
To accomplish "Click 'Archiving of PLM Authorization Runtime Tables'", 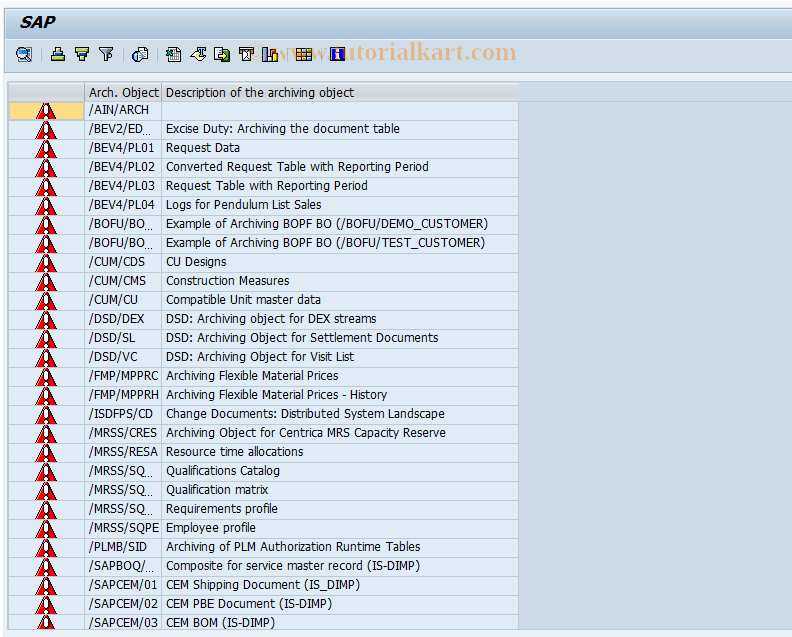I will click(x=293, y=547).
